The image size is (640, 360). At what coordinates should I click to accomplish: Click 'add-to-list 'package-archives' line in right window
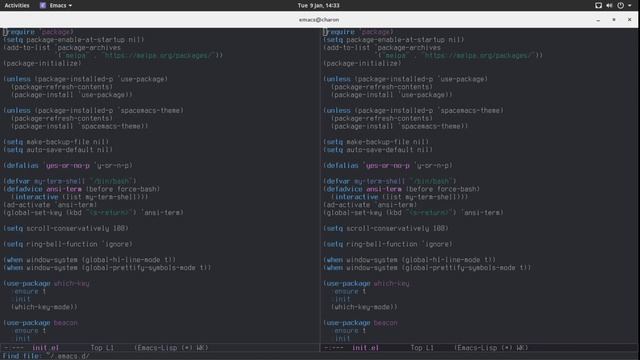point(382,48)
